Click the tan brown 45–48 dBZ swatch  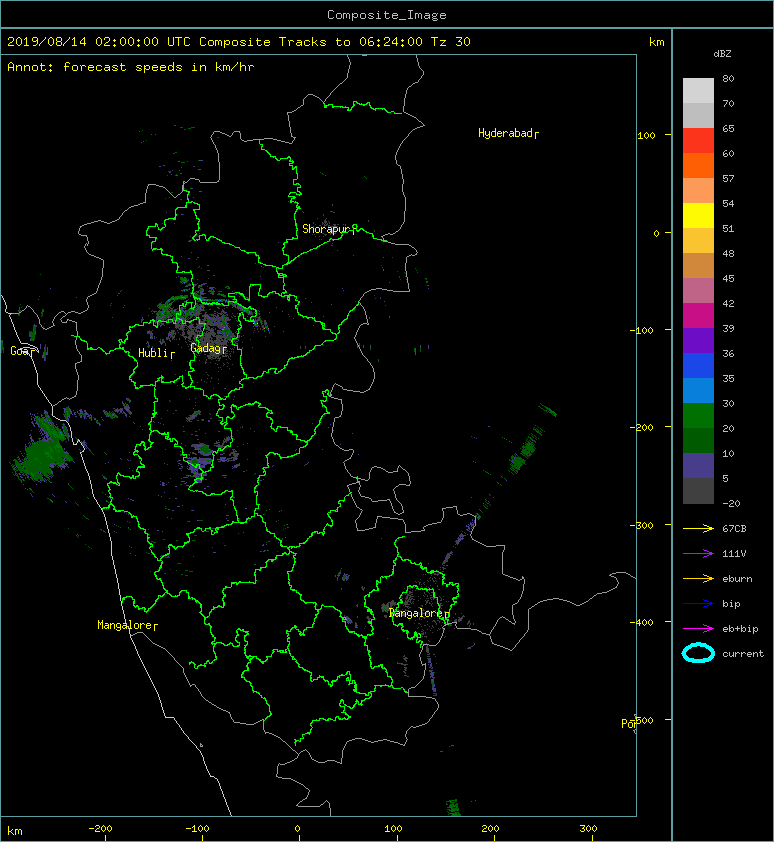point(698,265)
